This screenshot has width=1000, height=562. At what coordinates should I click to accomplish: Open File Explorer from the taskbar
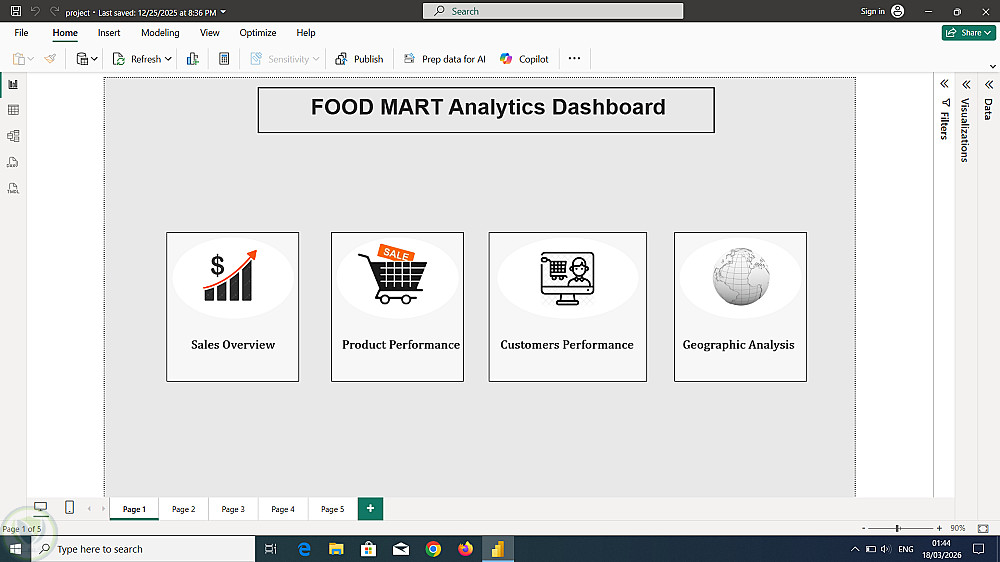click(336, 549)
